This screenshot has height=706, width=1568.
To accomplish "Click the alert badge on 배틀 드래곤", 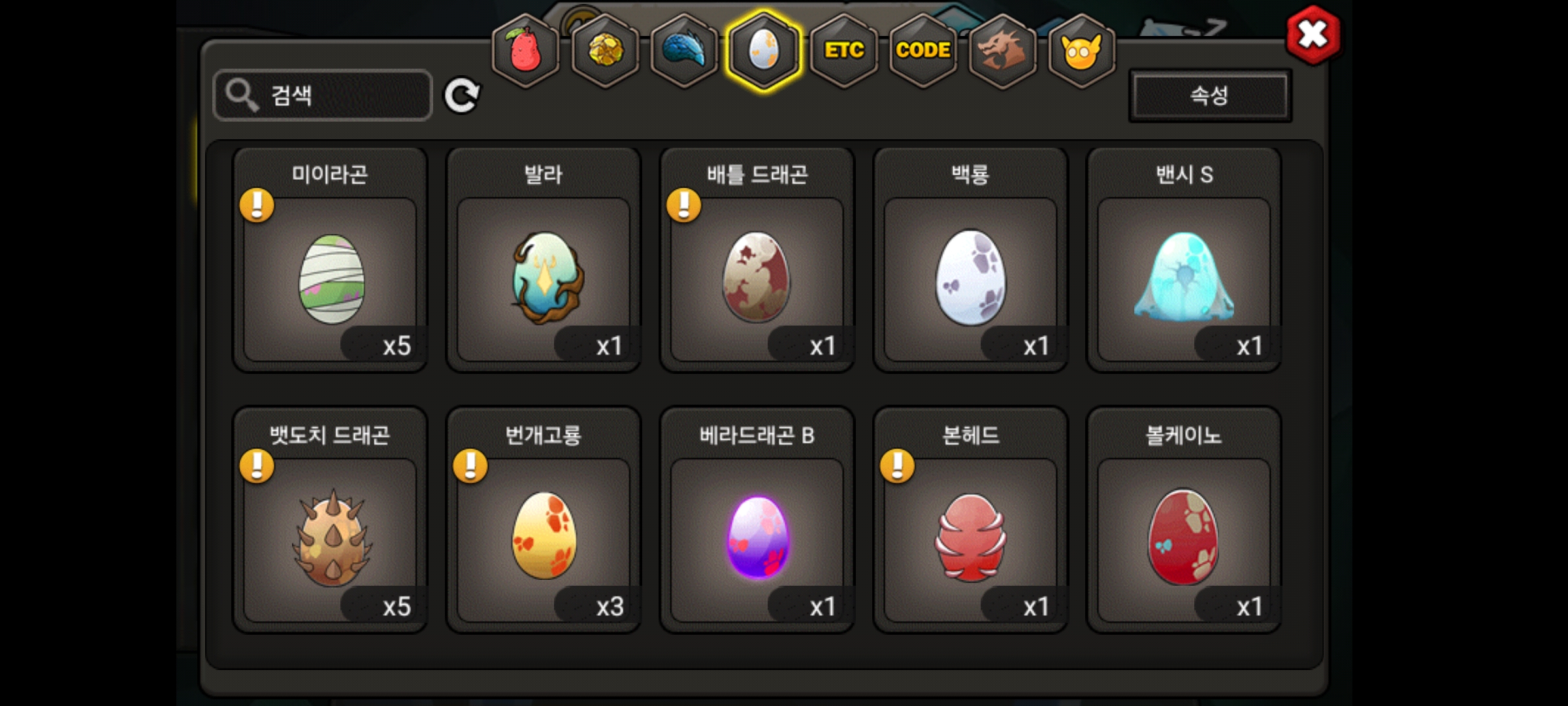I will (x=683, y=205).
